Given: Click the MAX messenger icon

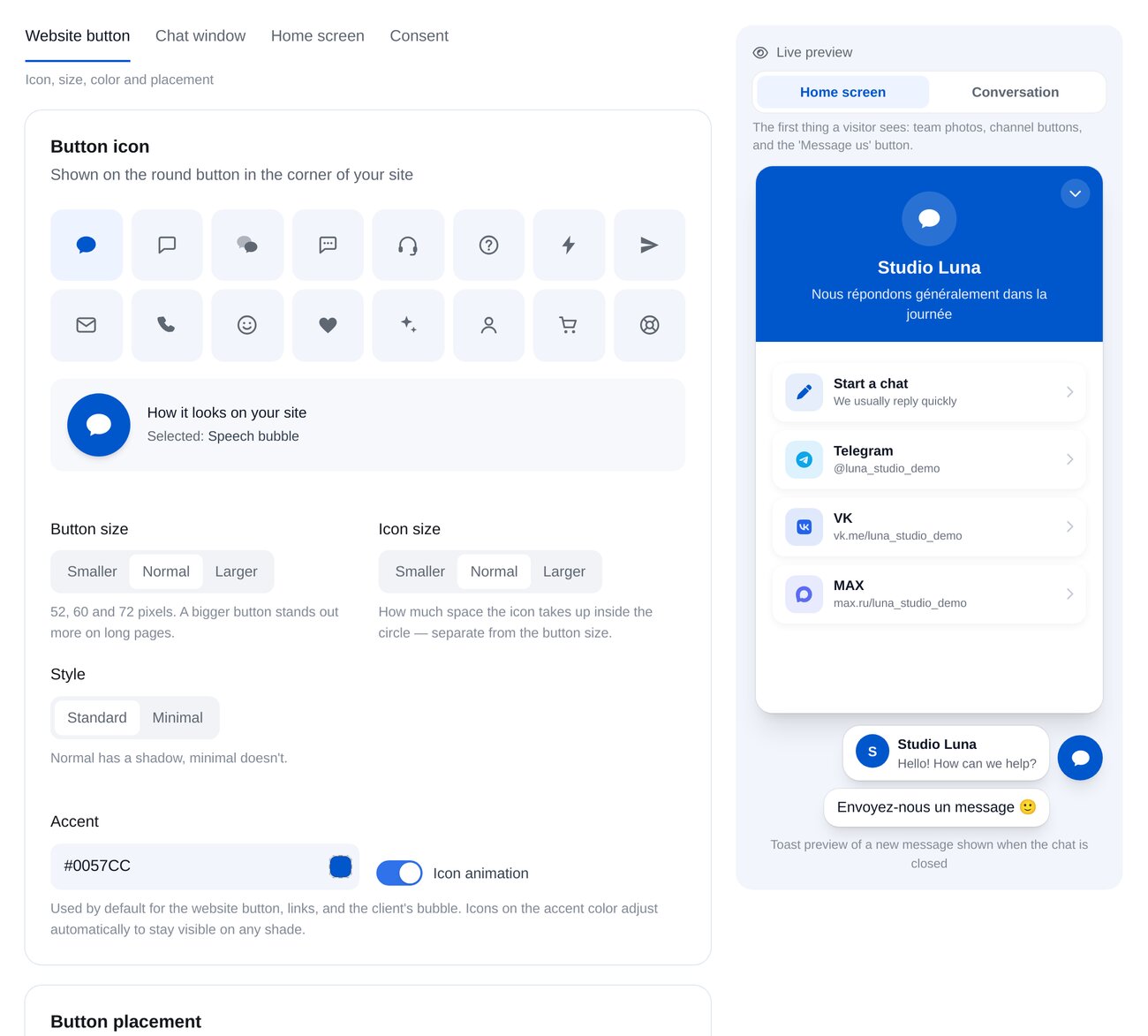Looking at the screenshot, I should pos(804,594).
